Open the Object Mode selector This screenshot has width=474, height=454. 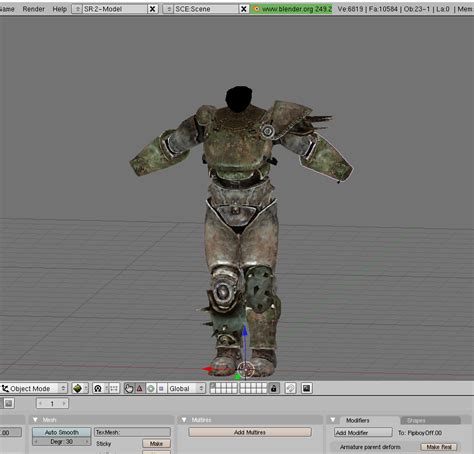(34, 388)
